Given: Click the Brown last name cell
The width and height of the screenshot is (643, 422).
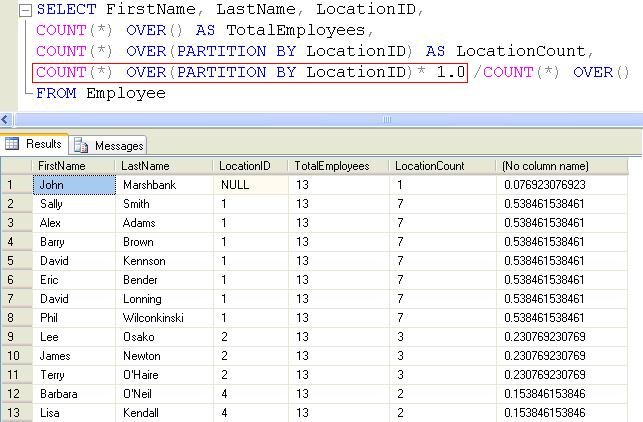Looking at the screenshot, I should tap(164, 242).
